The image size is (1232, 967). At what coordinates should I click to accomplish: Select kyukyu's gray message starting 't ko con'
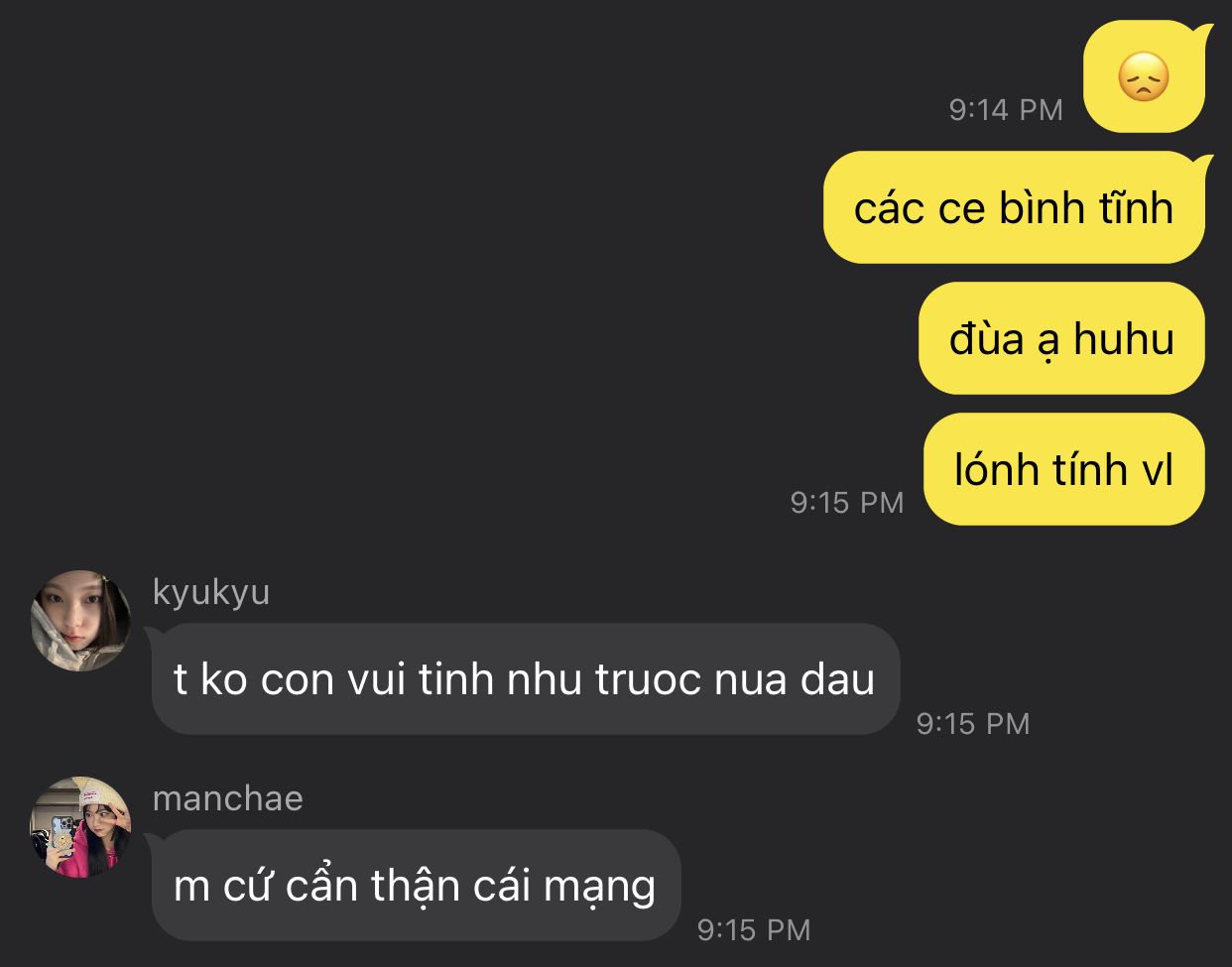click(526, 679)
